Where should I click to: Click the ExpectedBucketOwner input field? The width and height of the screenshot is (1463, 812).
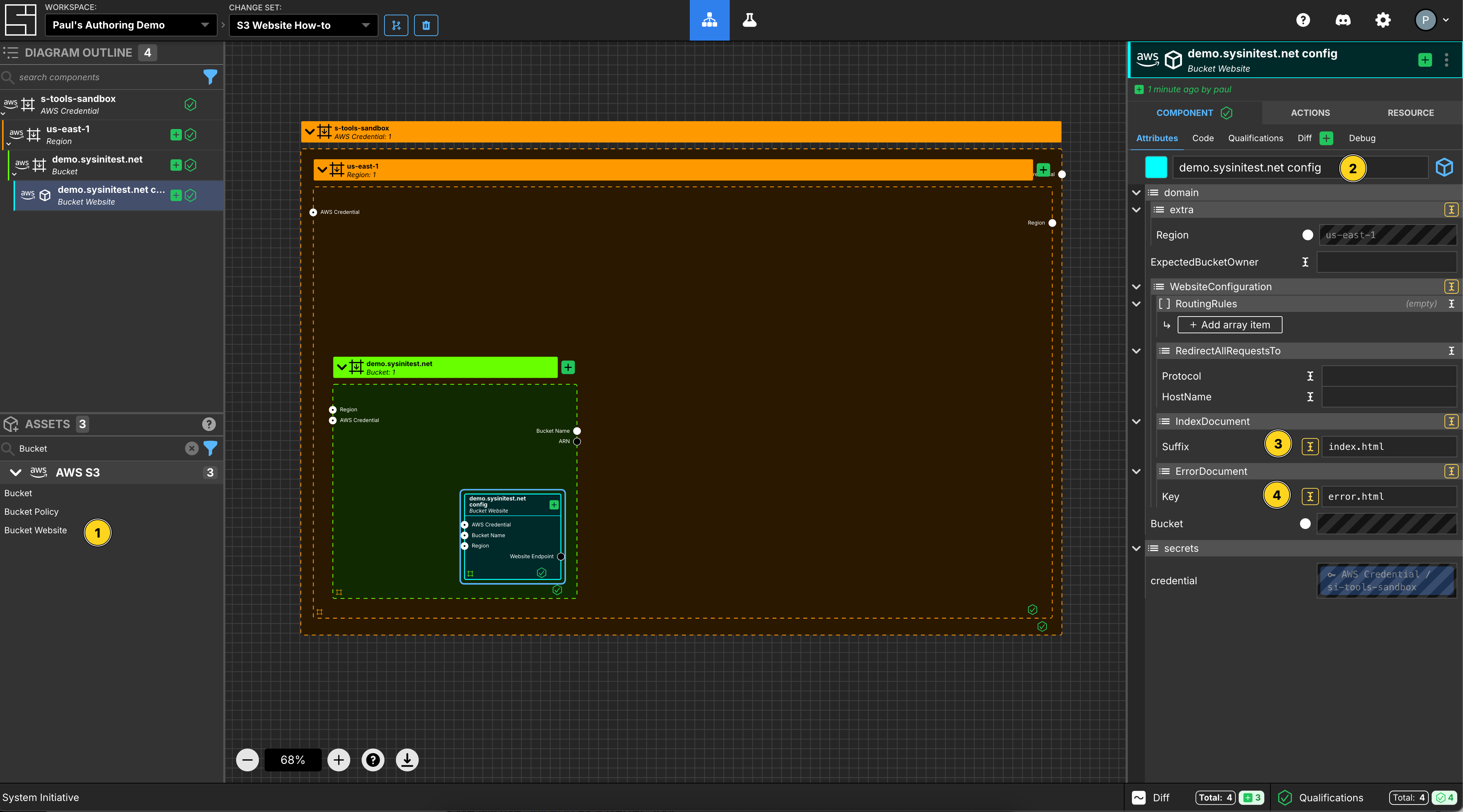pyautogui.click(x=1386, y=262)
